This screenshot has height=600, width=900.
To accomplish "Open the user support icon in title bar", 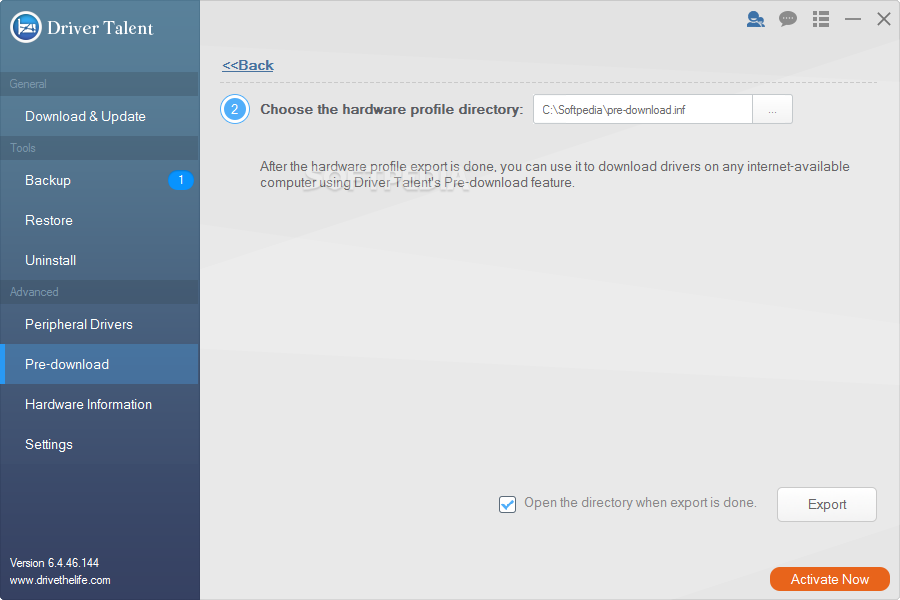I will click(755, 19).
